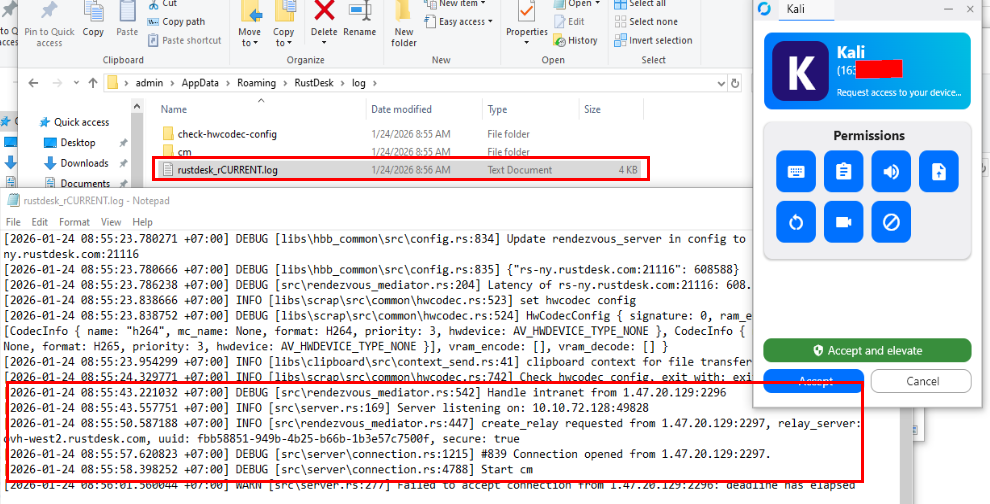This screenshot has width=990, height=504.
Task: Open the Move to dropdown
Action: (249, 37)
